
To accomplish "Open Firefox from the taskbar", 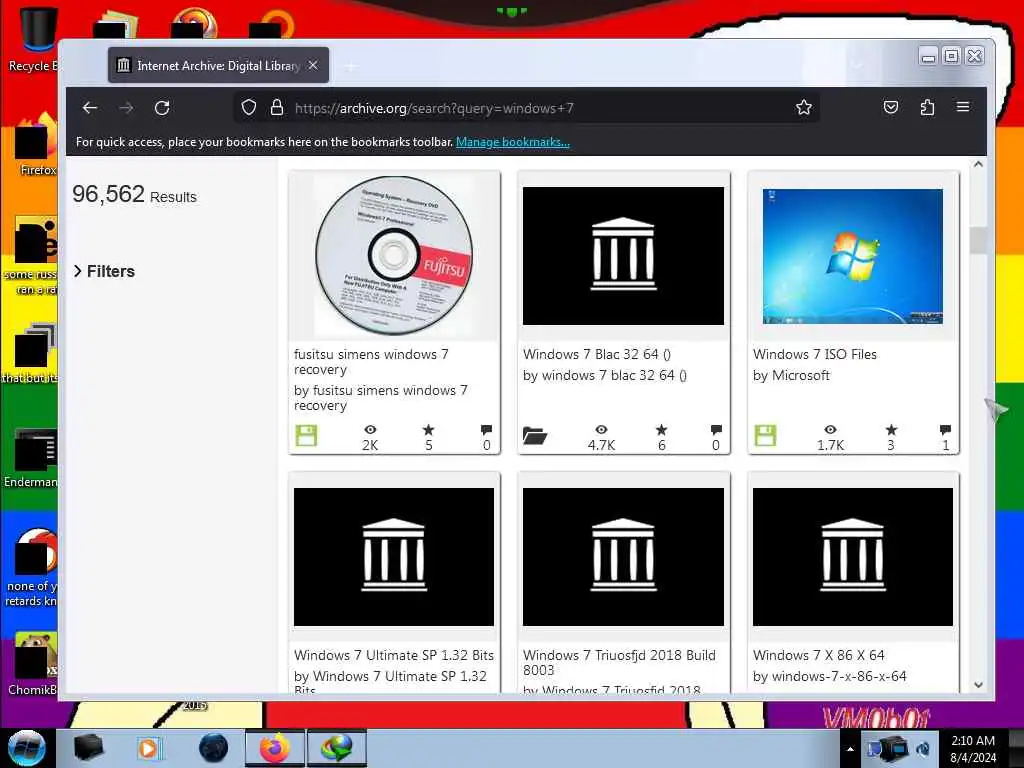I will click(274, 748).
